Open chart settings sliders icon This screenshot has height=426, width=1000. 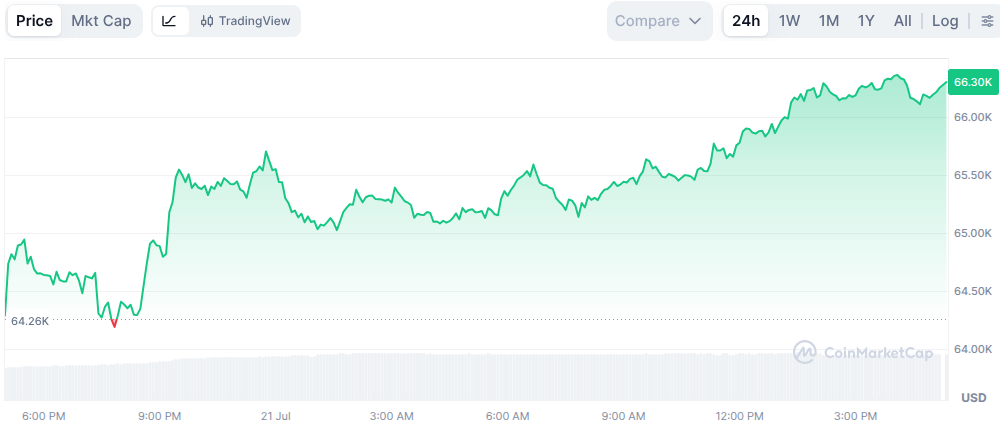point(987,21)
